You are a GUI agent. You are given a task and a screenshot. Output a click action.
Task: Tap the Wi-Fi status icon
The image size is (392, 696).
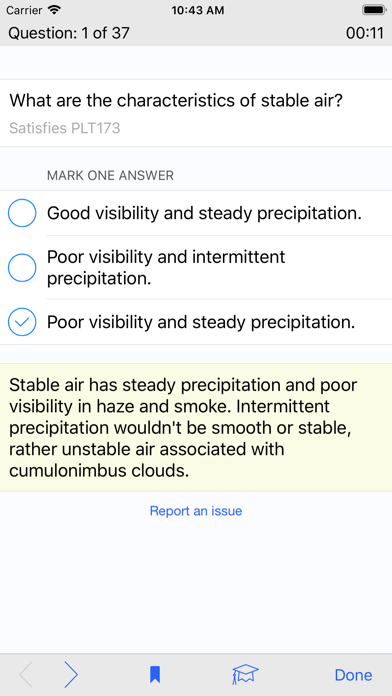point(55,10)
